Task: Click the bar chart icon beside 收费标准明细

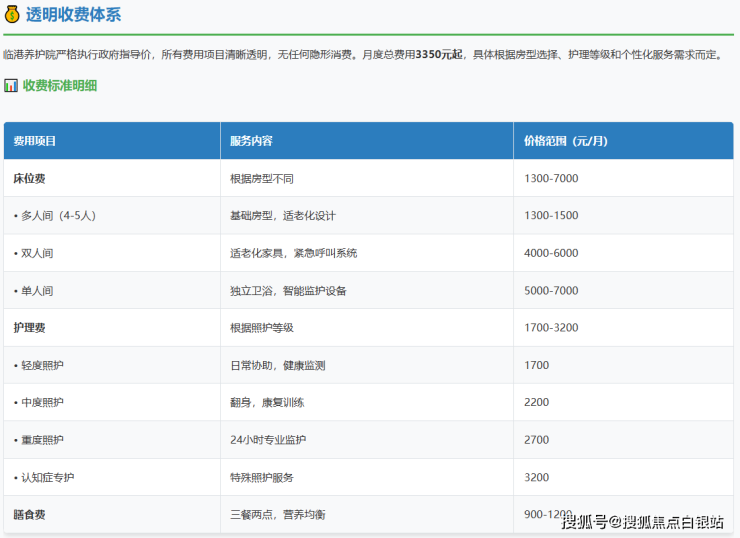Action: (x=11, y=86)
